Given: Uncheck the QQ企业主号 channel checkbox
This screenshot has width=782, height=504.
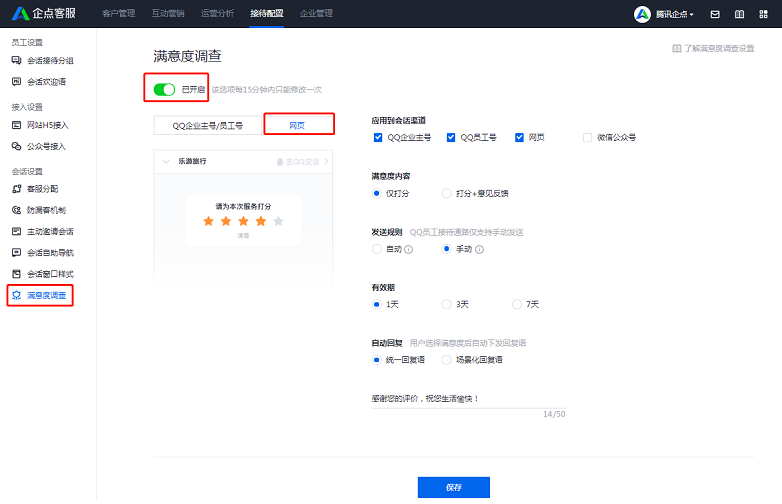Looking at the screenshot, I should [x=378, y=137].
